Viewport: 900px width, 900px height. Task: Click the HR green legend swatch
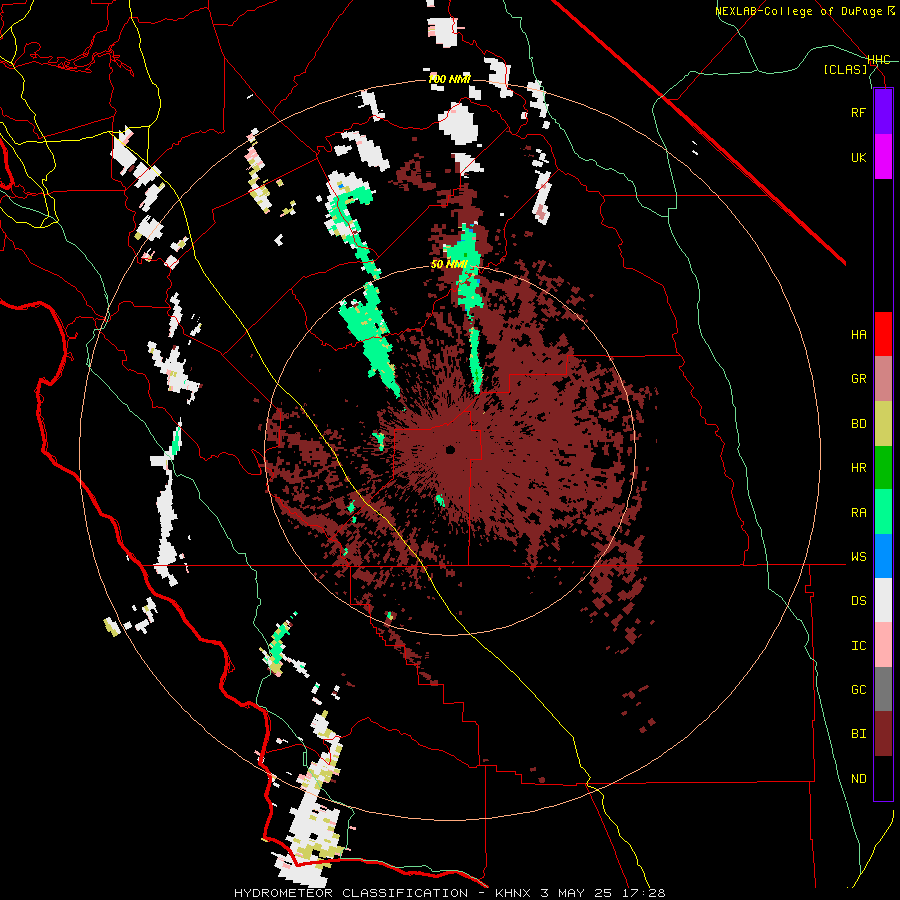pos(883,468)
